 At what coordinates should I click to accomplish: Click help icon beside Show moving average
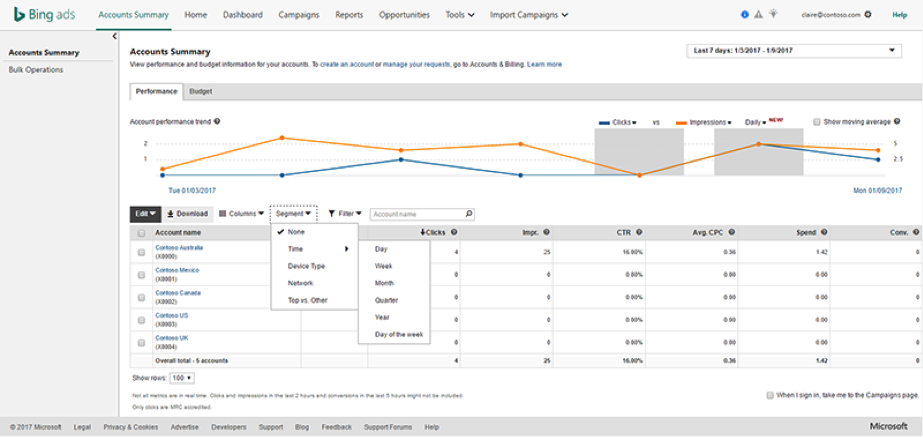point(897,122)
